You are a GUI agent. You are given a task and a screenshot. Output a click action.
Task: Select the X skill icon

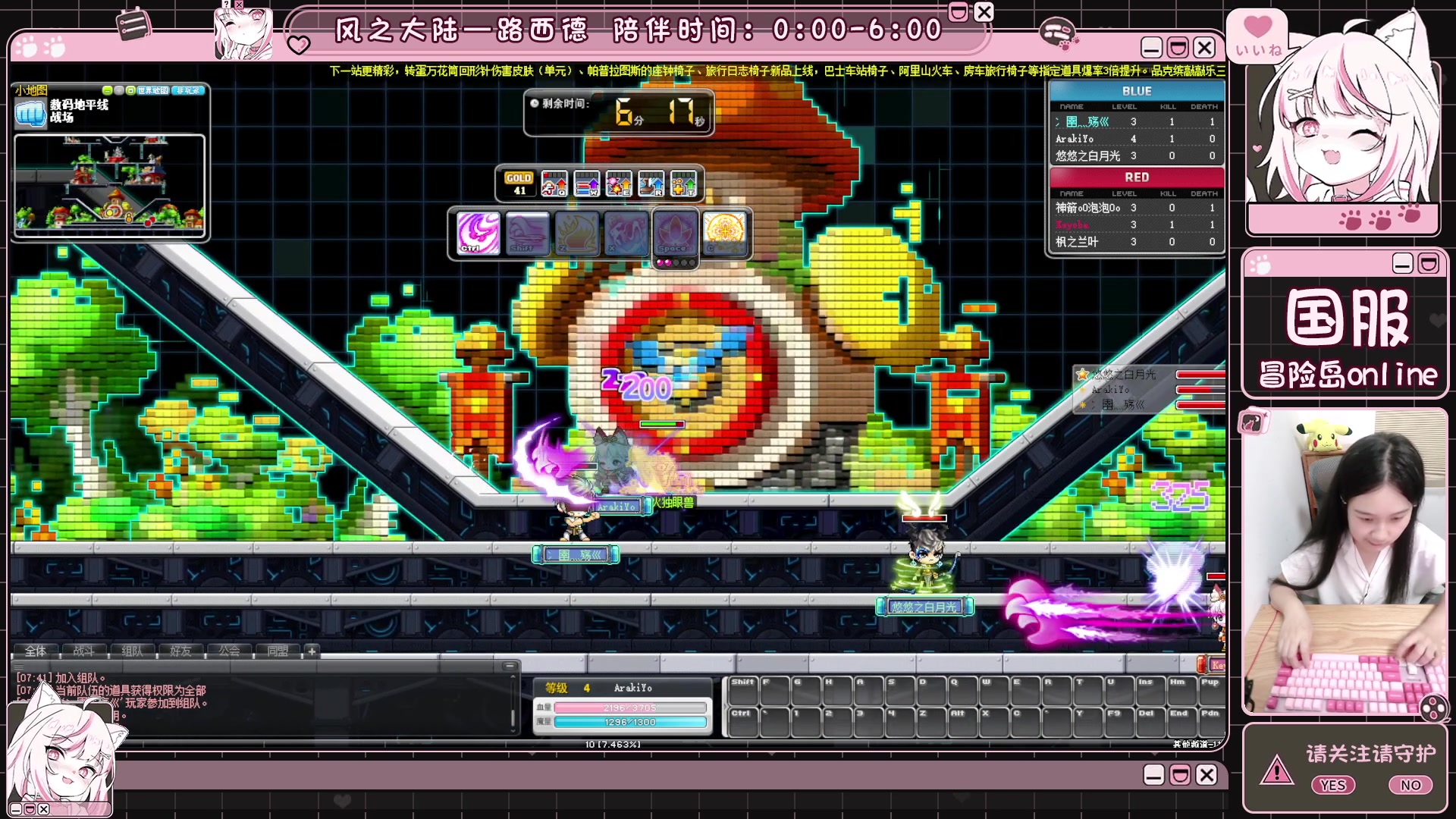626,233
